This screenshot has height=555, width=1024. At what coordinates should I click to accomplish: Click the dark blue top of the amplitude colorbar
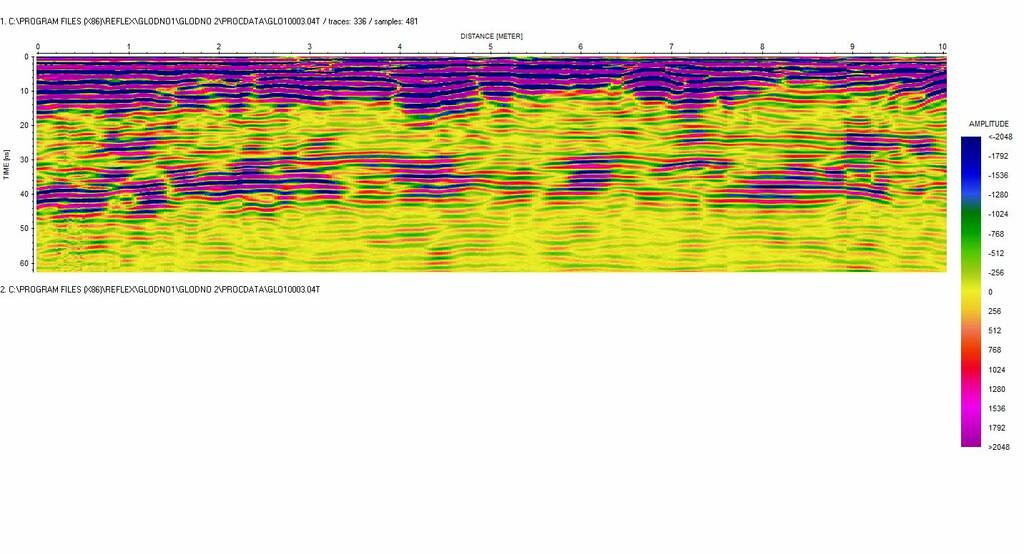(971, 145)
